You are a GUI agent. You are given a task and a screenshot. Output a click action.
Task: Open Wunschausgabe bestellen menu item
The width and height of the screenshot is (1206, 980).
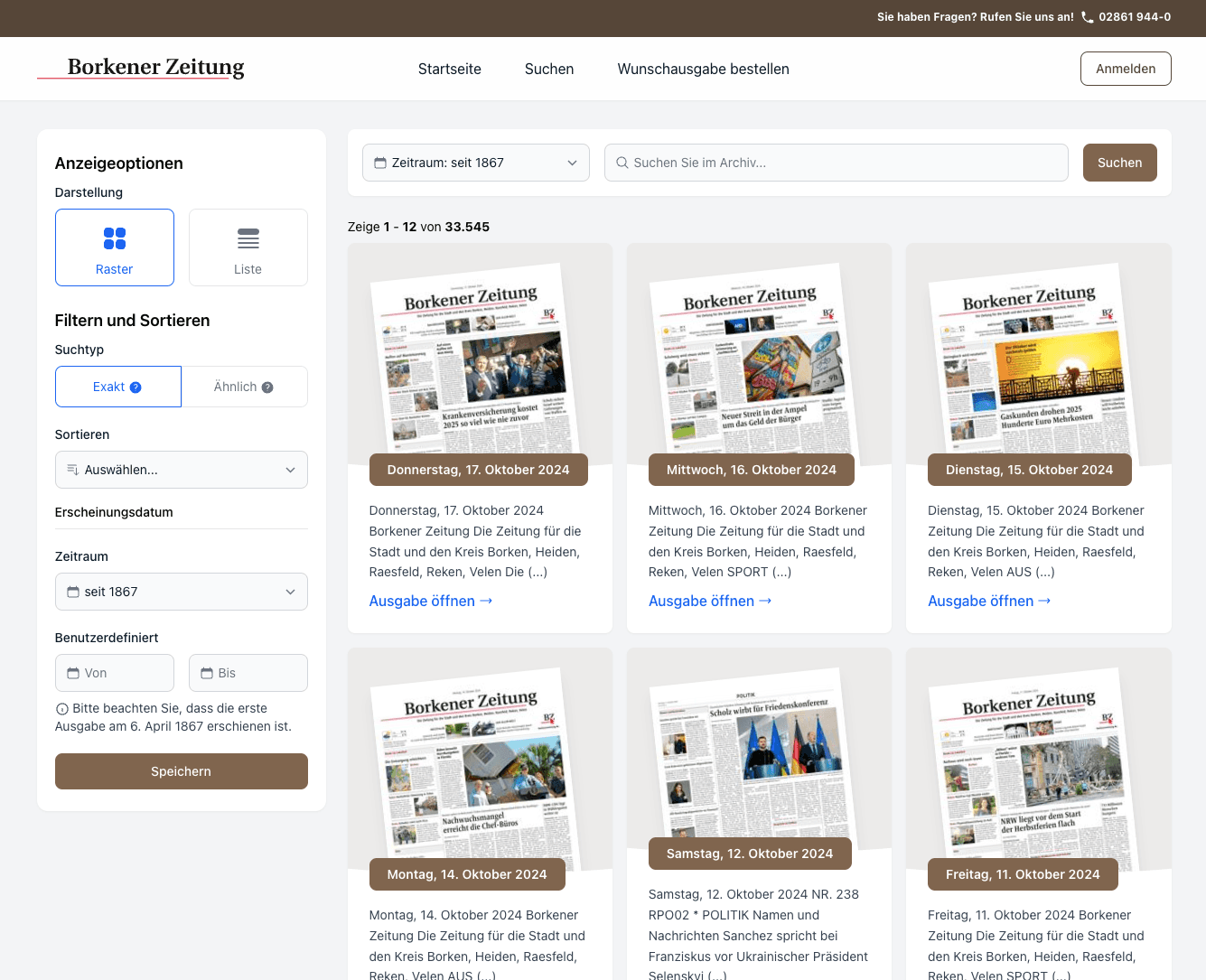coord(703,69)
